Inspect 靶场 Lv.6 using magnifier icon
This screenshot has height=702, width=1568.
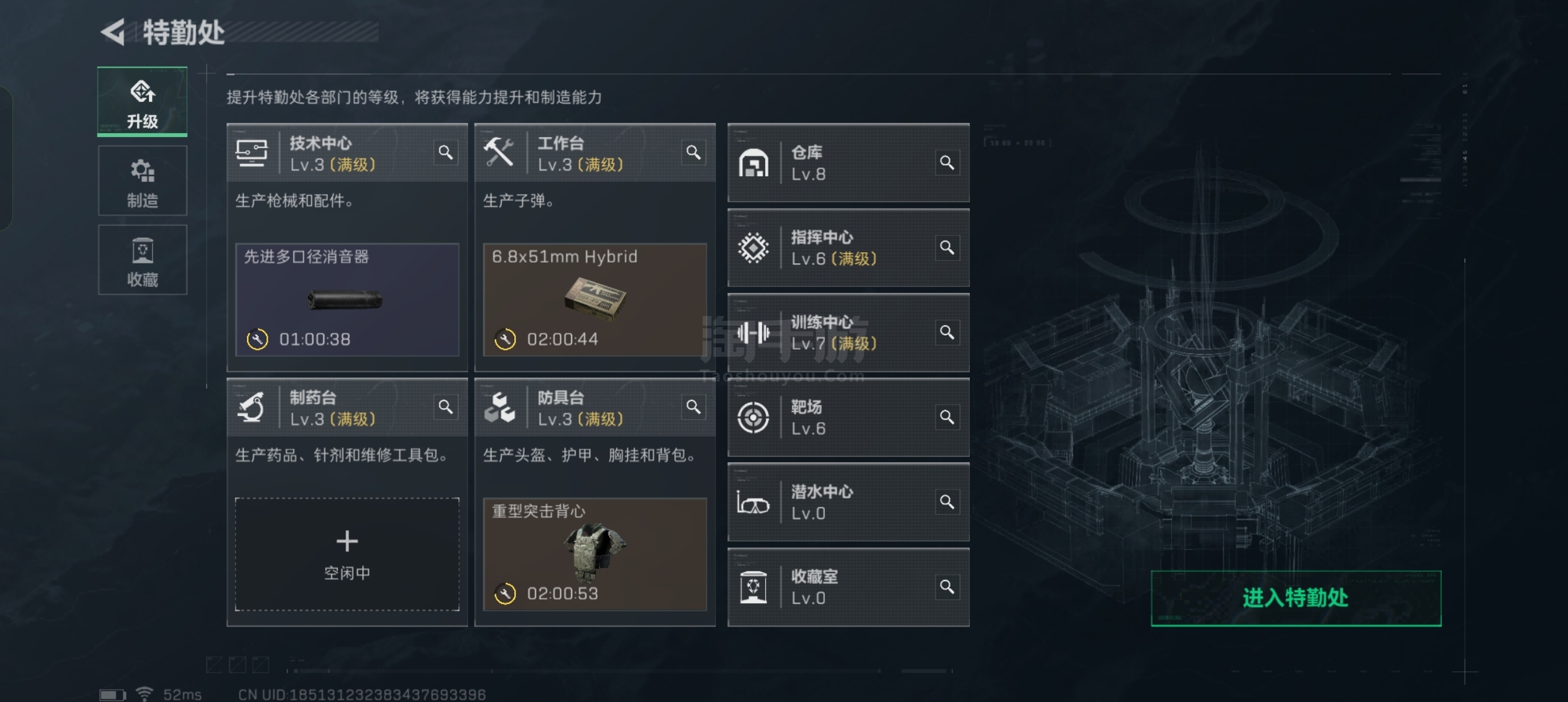click(947, 417)
